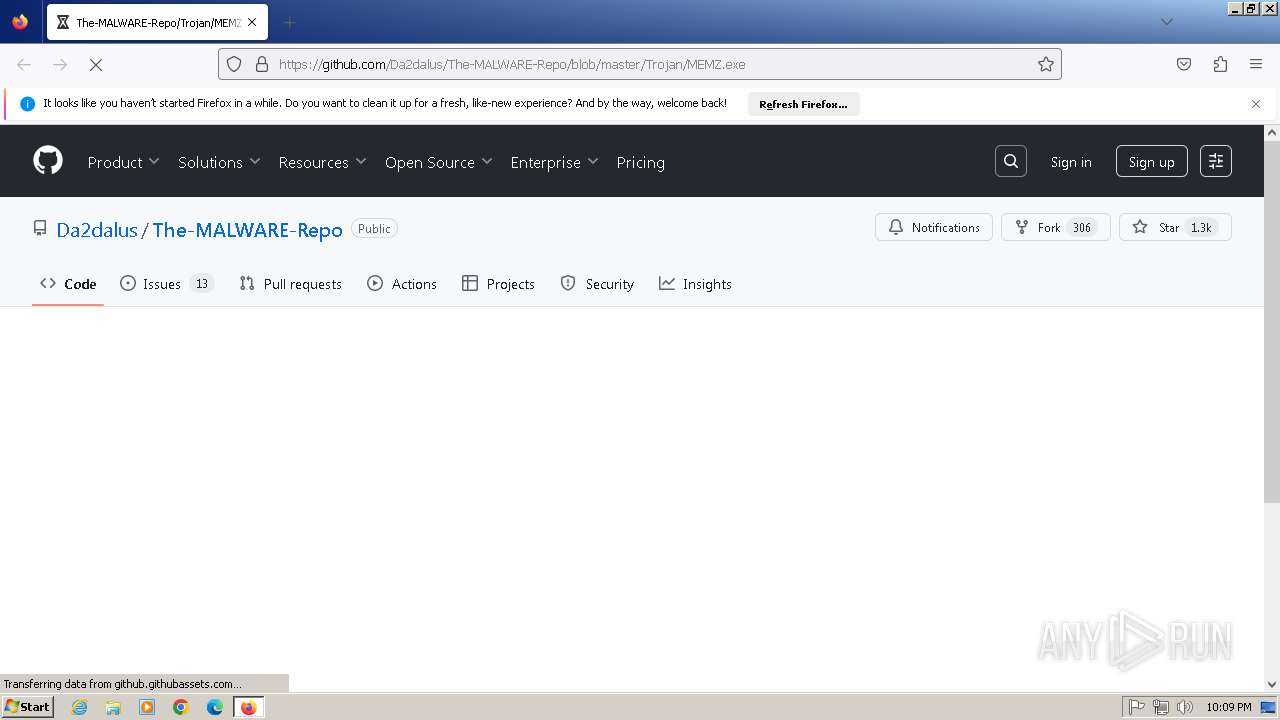Expand the Enterprise menu
Image resolution: width=1280 pixels, height=720 pixels.
pos(554,162)
